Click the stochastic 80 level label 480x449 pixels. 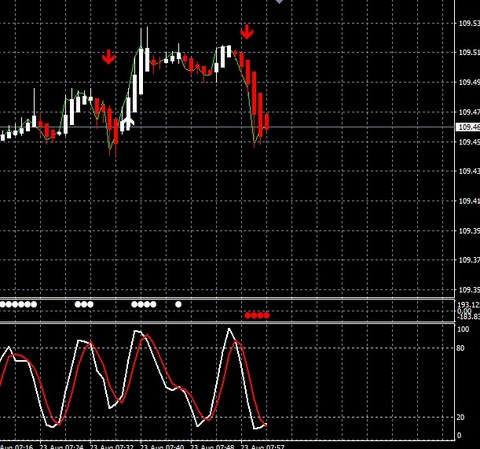coord(460,348)
